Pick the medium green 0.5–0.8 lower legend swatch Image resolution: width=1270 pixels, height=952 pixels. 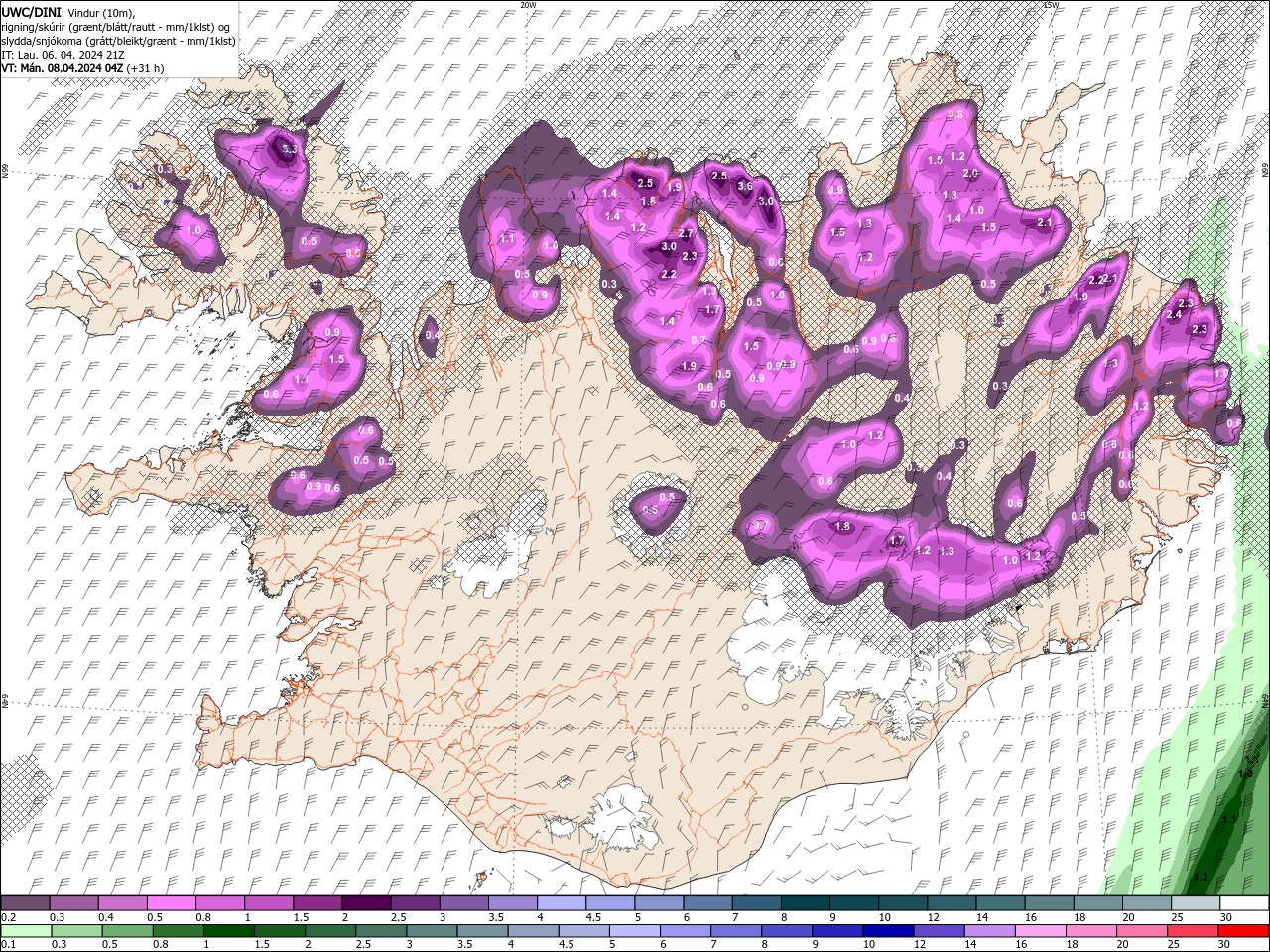click(127, 931)
